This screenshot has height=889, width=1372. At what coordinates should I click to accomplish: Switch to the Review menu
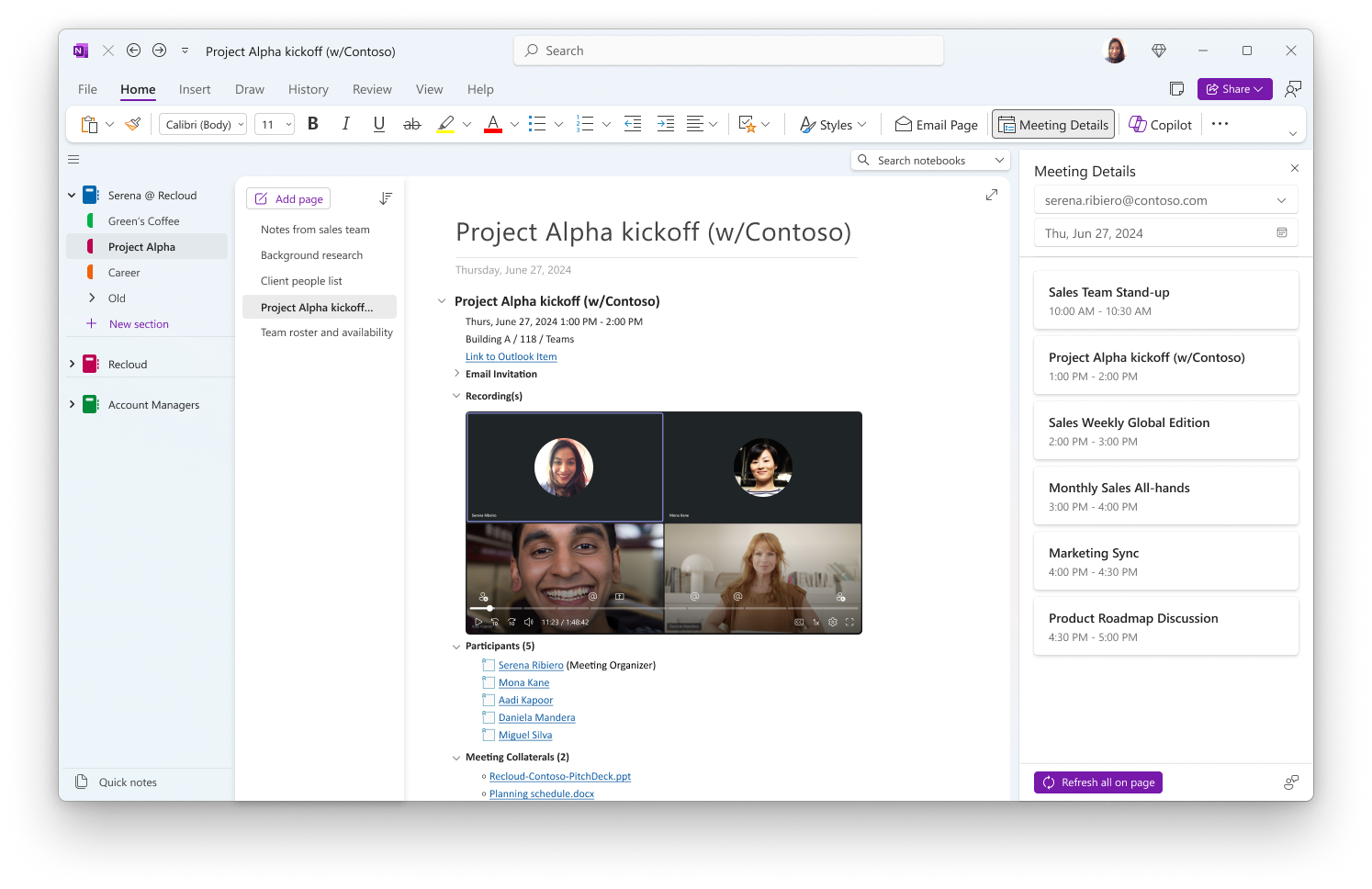[x=372, y=89]
